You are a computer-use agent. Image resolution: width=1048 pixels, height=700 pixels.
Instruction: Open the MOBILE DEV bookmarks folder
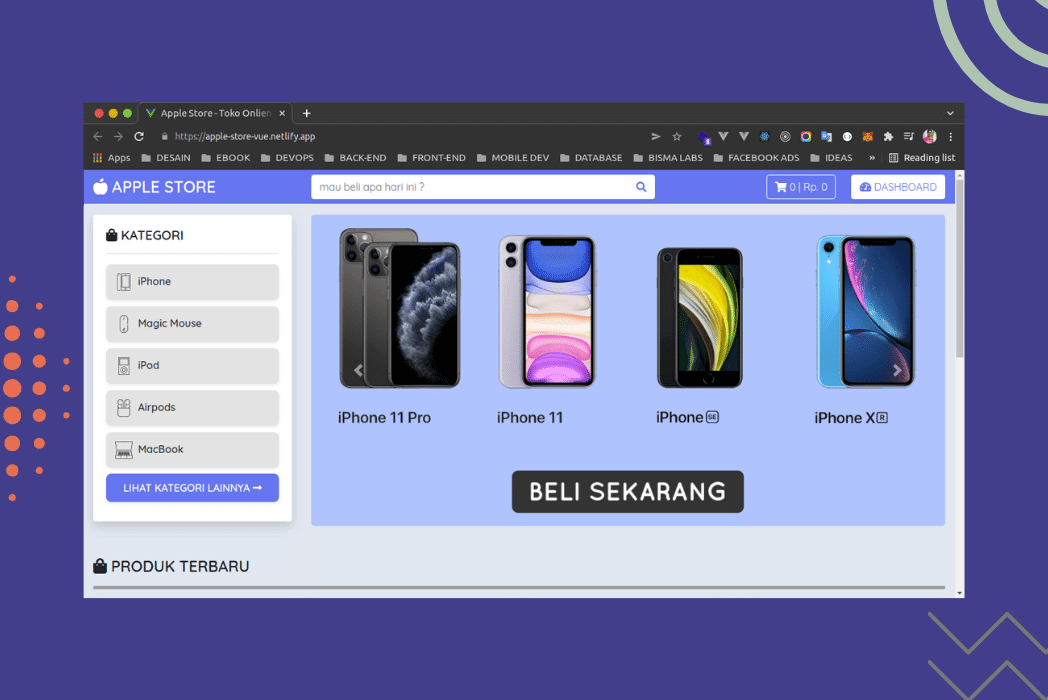pos(513,158)
